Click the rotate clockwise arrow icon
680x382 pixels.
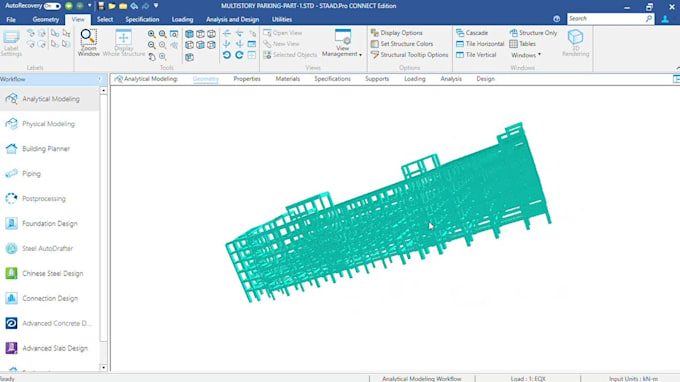(239, 55)
